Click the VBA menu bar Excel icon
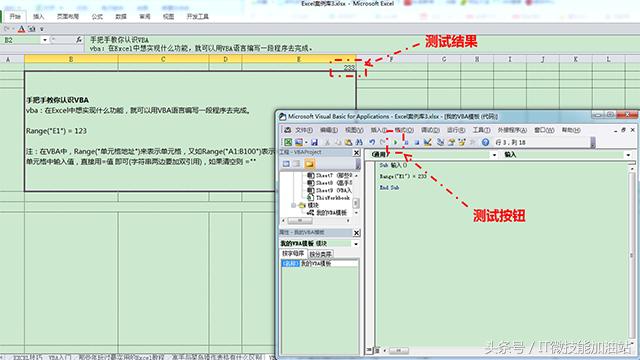 click(x=287, y=130)
